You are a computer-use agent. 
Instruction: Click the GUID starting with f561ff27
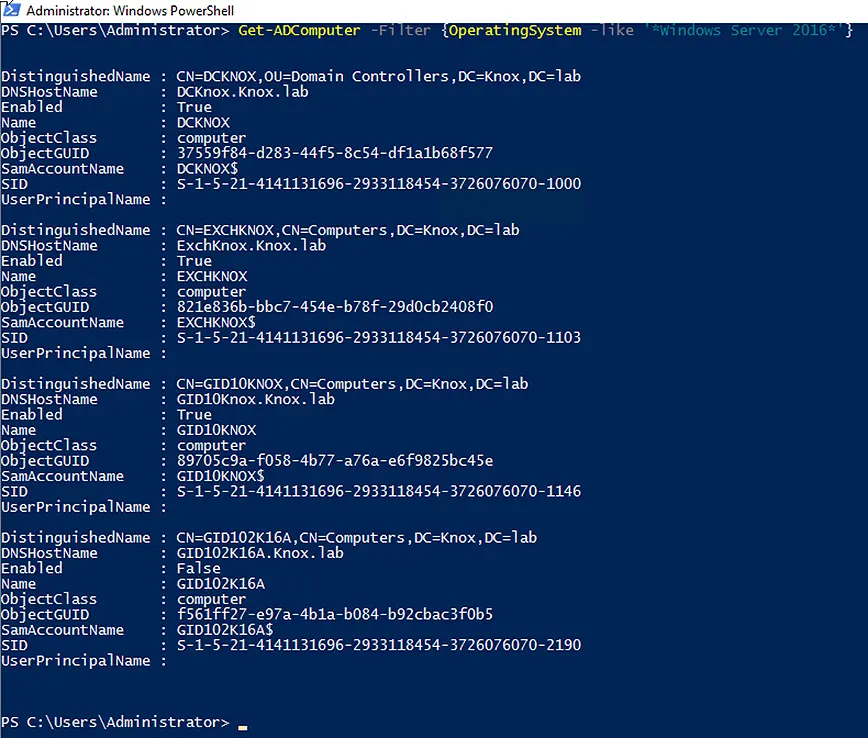[x=335, y=615]
